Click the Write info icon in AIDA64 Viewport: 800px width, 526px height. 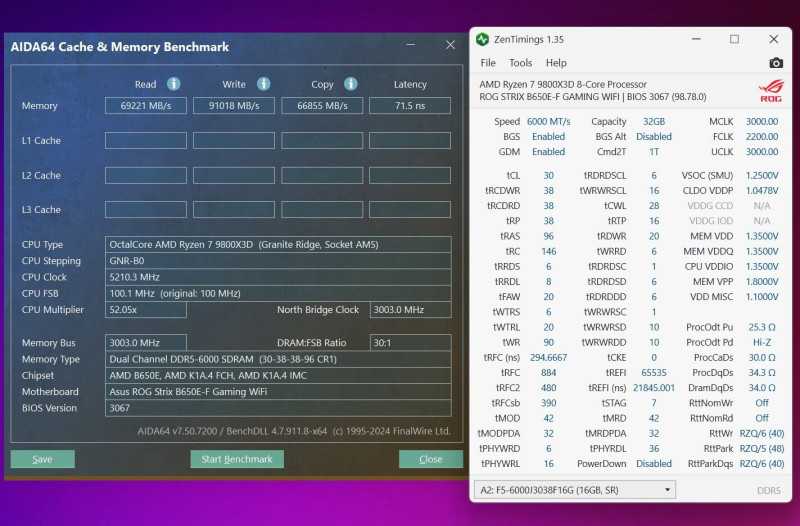coord(263,84)
